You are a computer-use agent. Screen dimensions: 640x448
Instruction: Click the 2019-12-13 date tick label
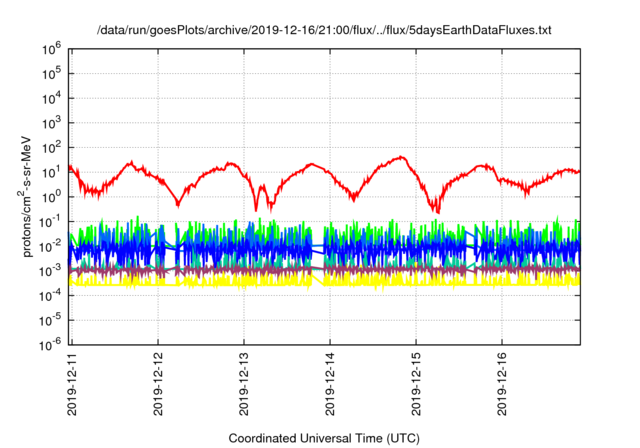pyautogui.click(x=244, y=384)
